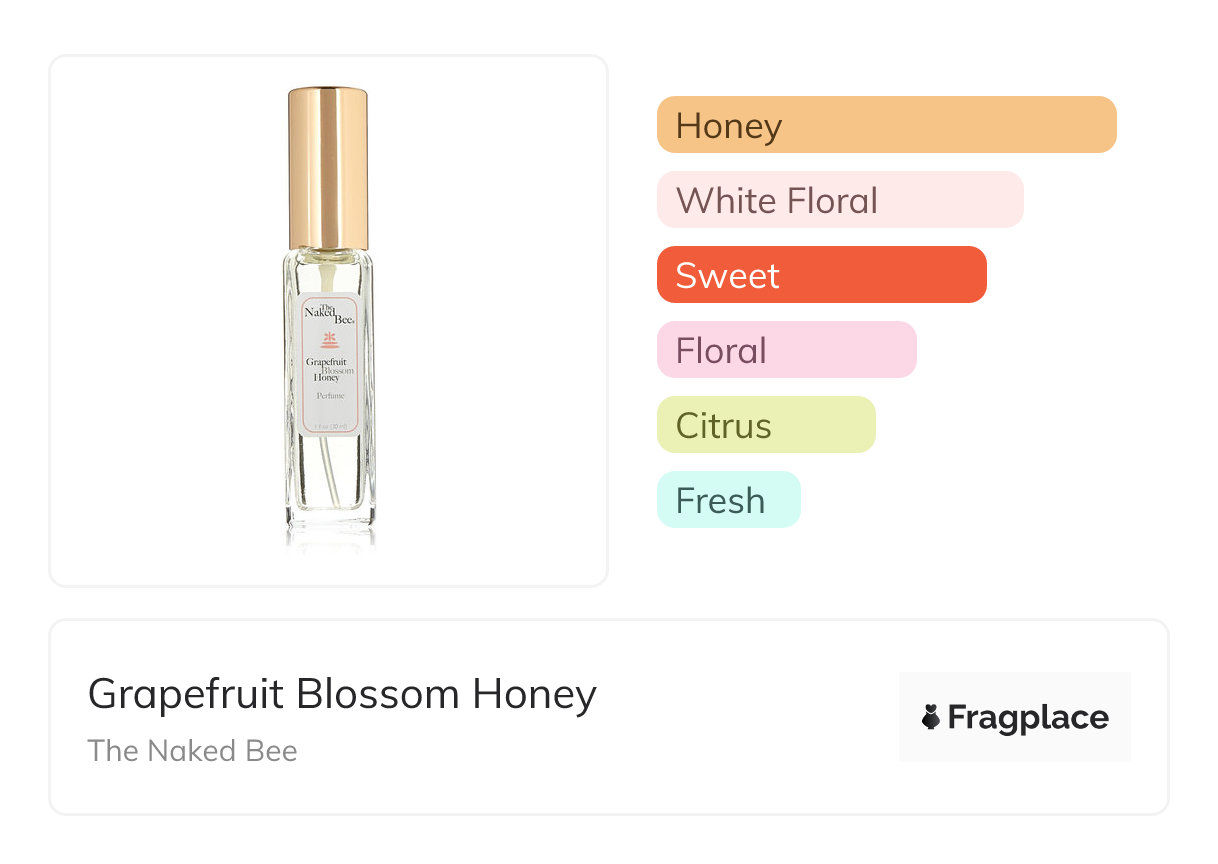
Task: Open the perfume bottle product image
Action: [x=329, y=320]
